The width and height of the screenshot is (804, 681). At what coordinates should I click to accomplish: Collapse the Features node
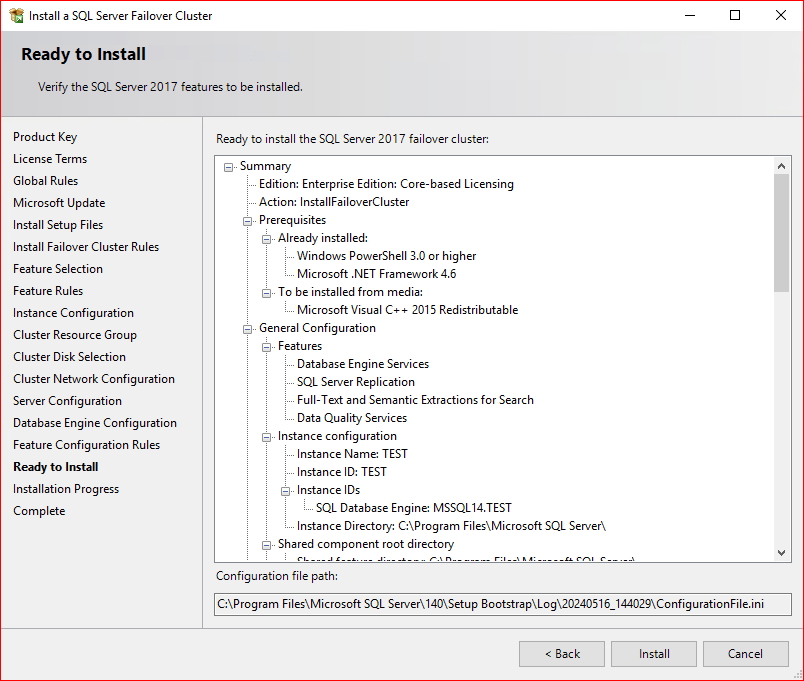point(266,347)
